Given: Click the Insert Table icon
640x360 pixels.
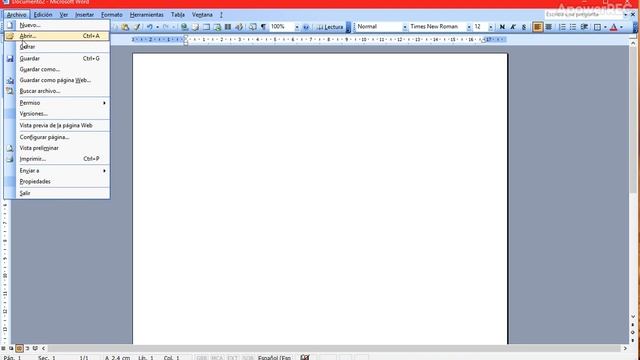Looking at the screenshot, I should (207, 27).
